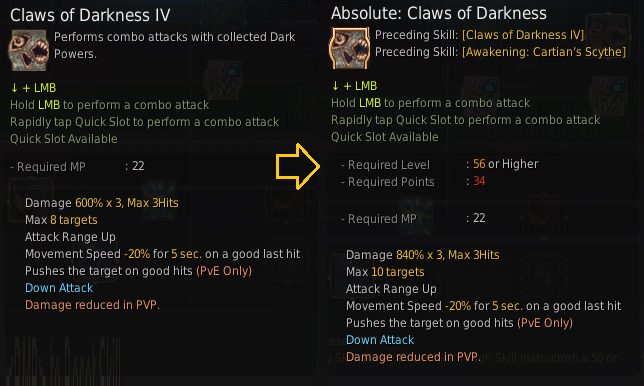Click Damage 840% x 3 value
The image size is (644, 386).
point(423,255)
